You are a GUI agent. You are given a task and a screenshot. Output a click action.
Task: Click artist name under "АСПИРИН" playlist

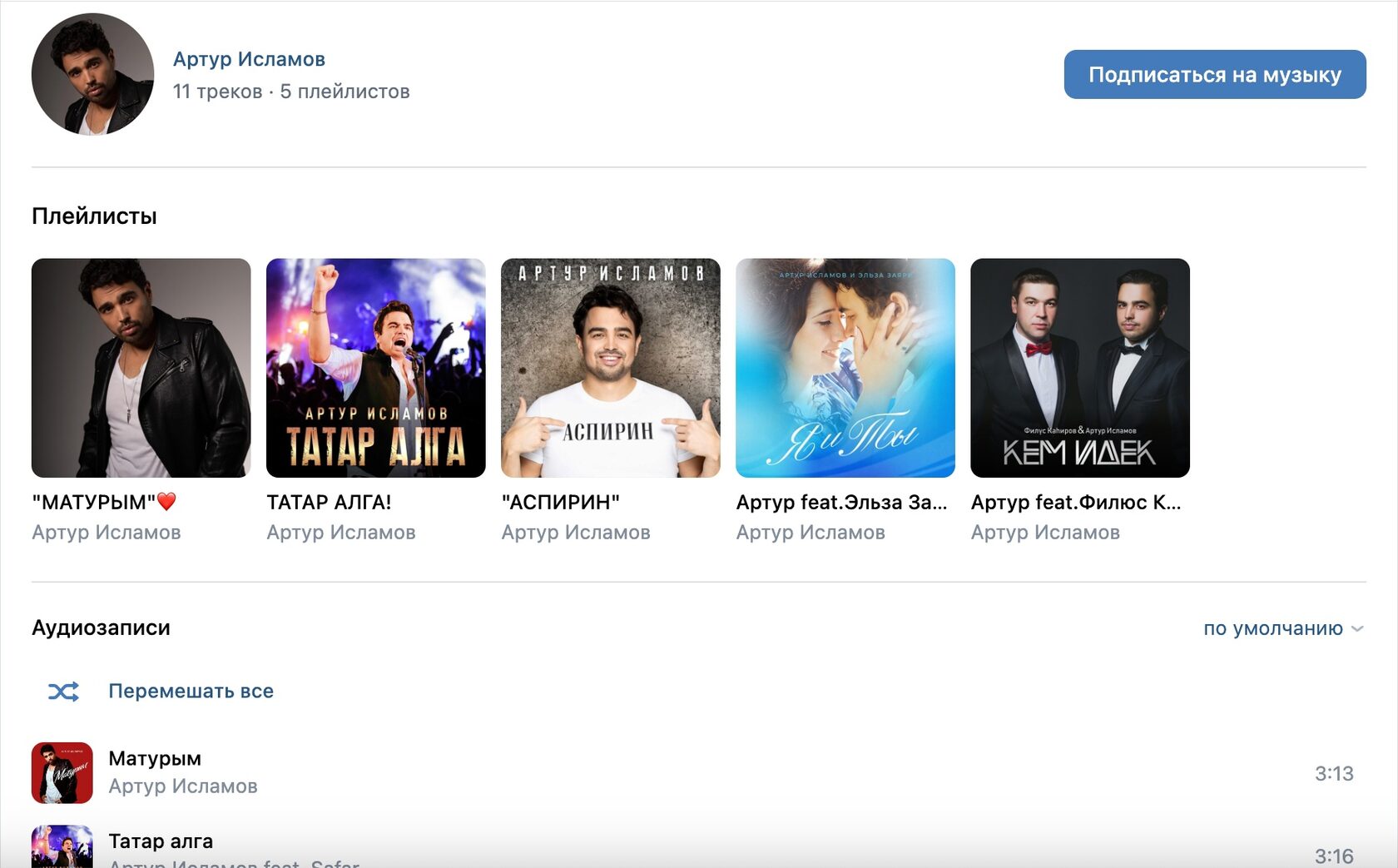point(576,533)
